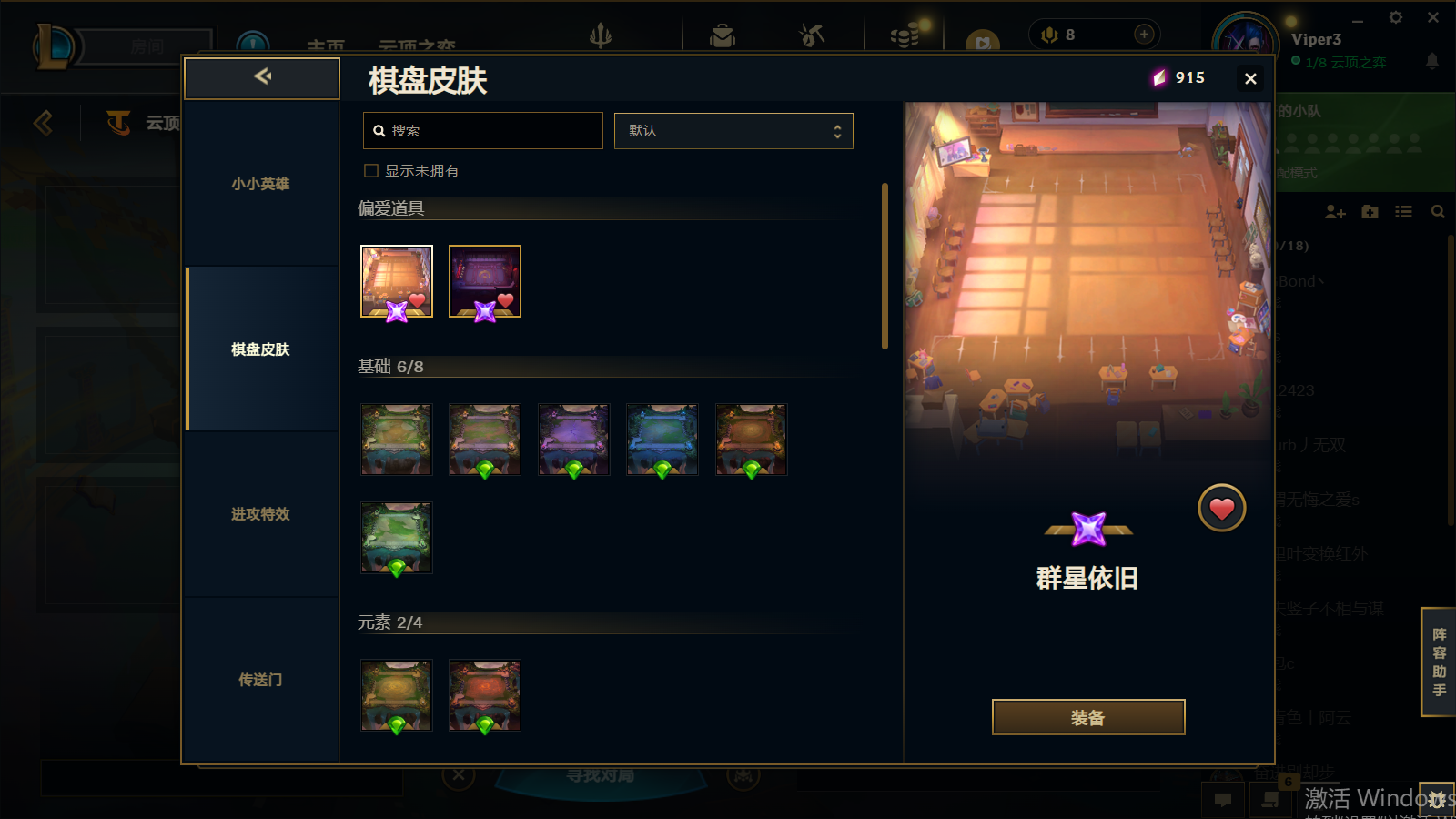Switch to the 进攻特效 tab
1456x819 pixels.
260,514
